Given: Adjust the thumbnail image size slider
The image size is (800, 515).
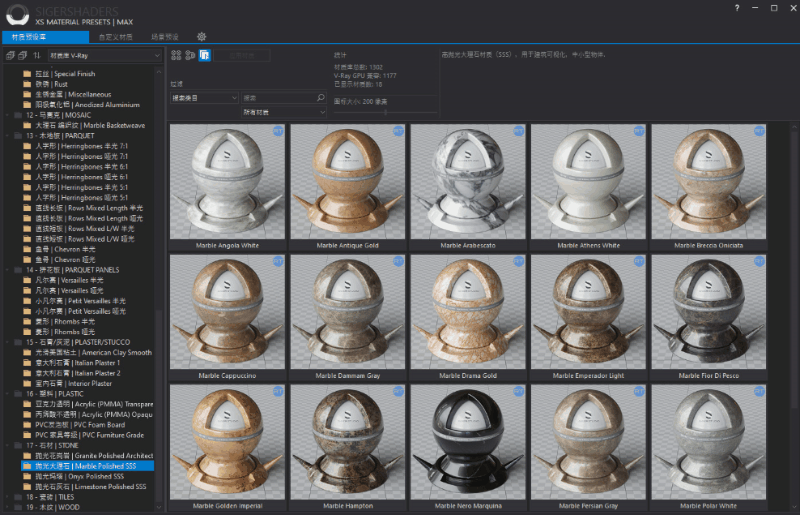Looking at the screenshot, I should pos(385,112).
